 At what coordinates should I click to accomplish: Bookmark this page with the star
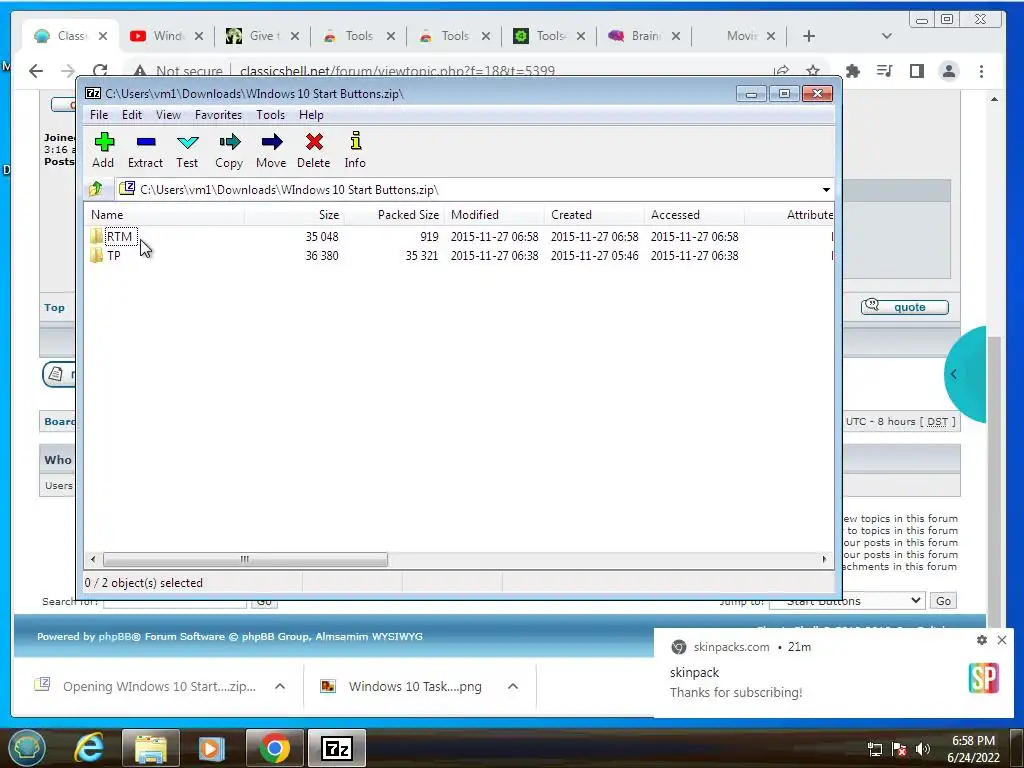pyautogui.click(x=812, y=71)
